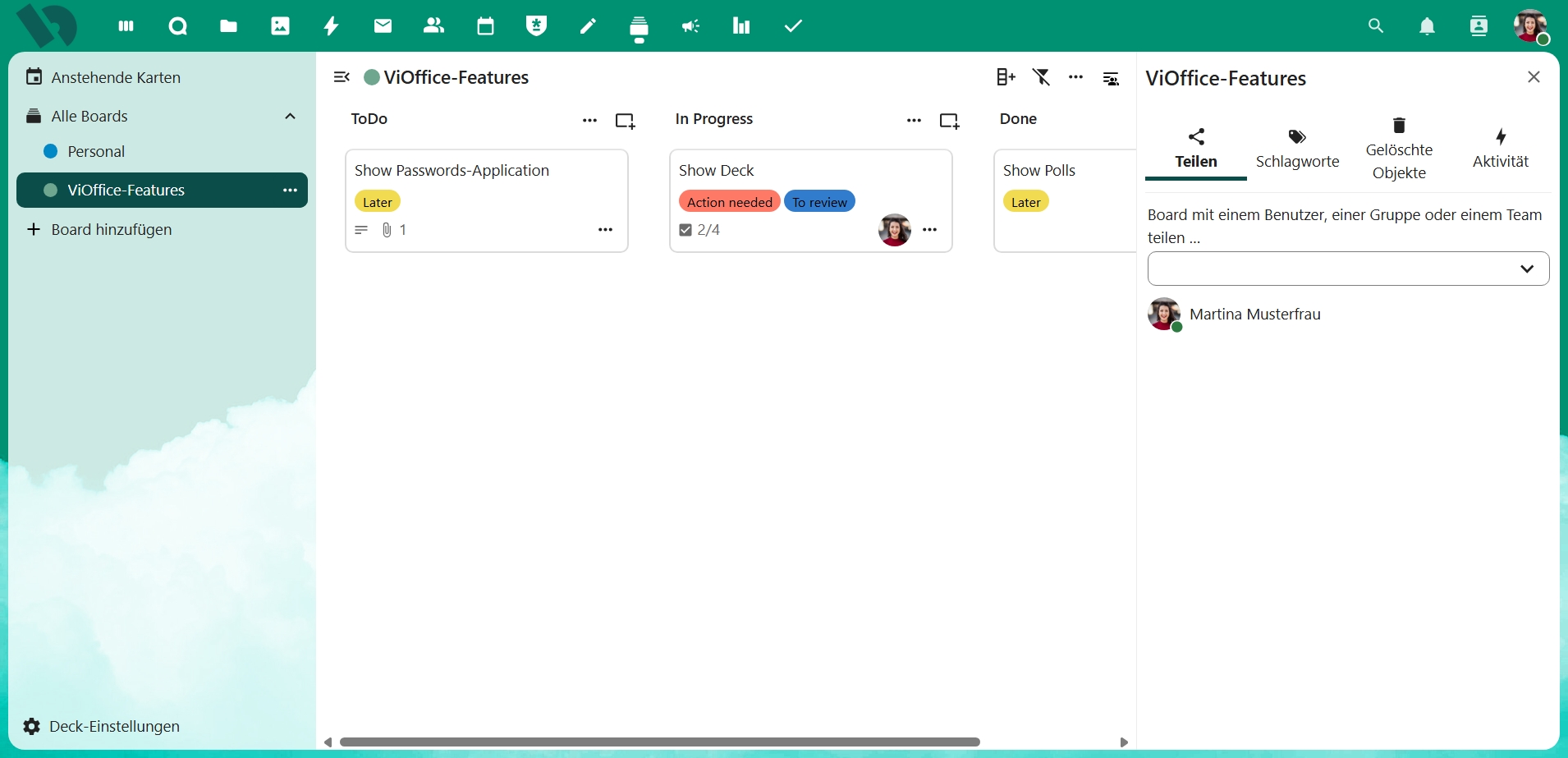Click the 2/4 checklist indicator
Viewport: 1568px width, 758px height.
[699, 230]
